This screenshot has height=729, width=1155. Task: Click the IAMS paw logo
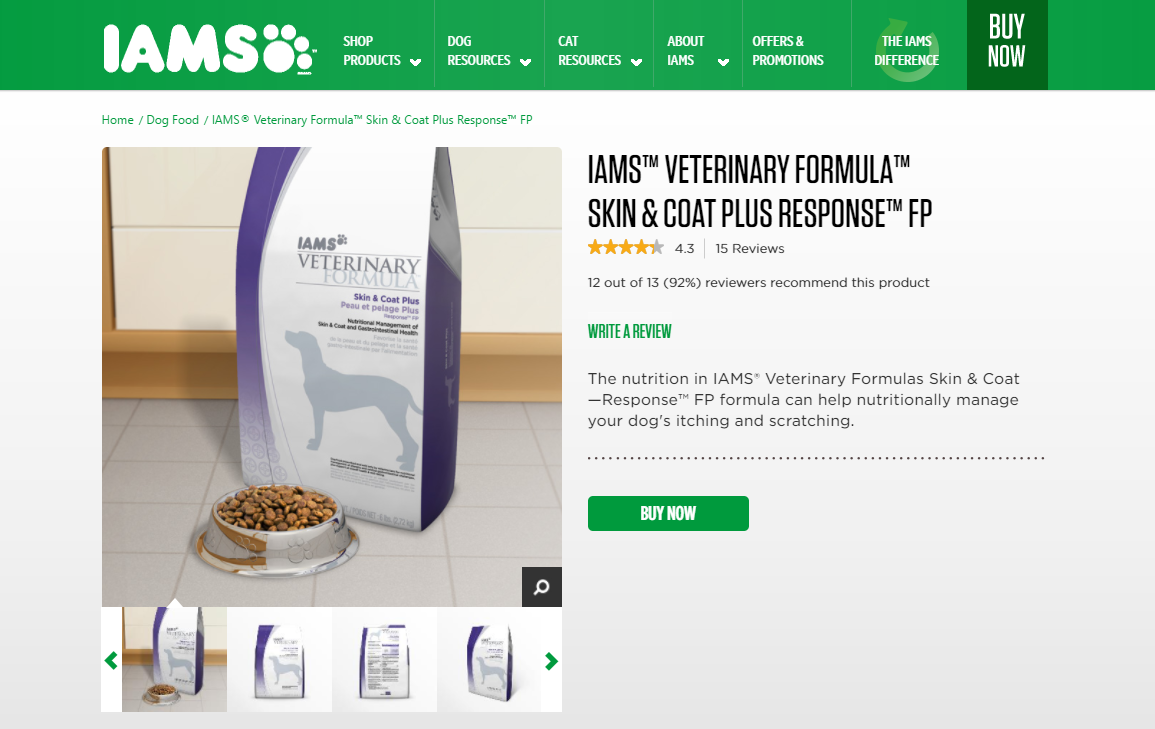coord(210,49)
